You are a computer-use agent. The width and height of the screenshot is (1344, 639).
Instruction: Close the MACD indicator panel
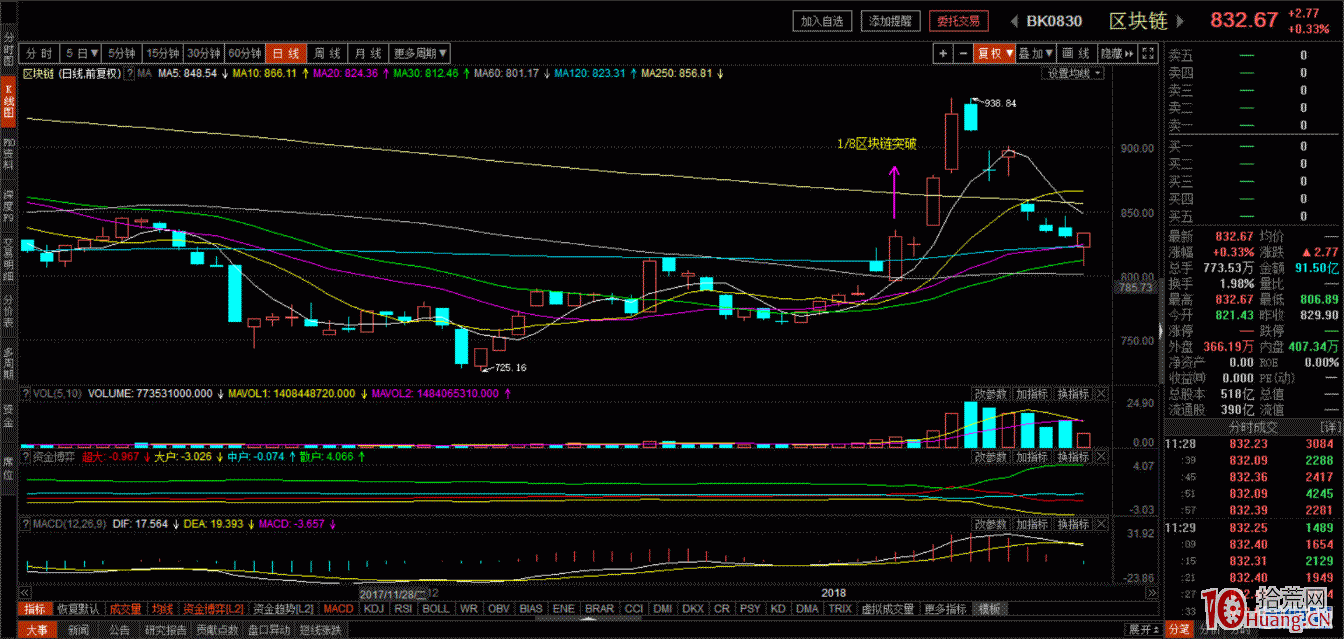pyautogui.click(x=1101, y=524)
